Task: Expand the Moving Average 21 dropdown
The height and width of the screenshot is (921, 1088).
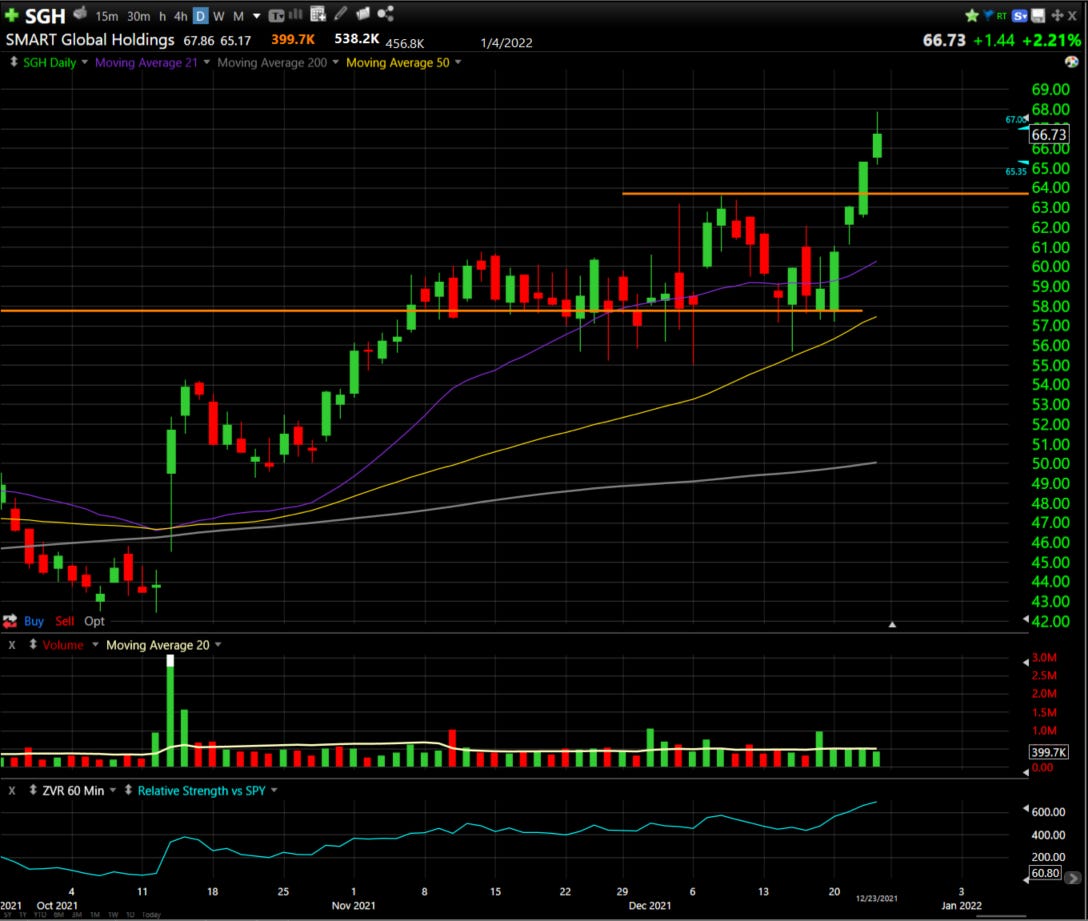Action: pyautogui.click(x=206, y=62)
